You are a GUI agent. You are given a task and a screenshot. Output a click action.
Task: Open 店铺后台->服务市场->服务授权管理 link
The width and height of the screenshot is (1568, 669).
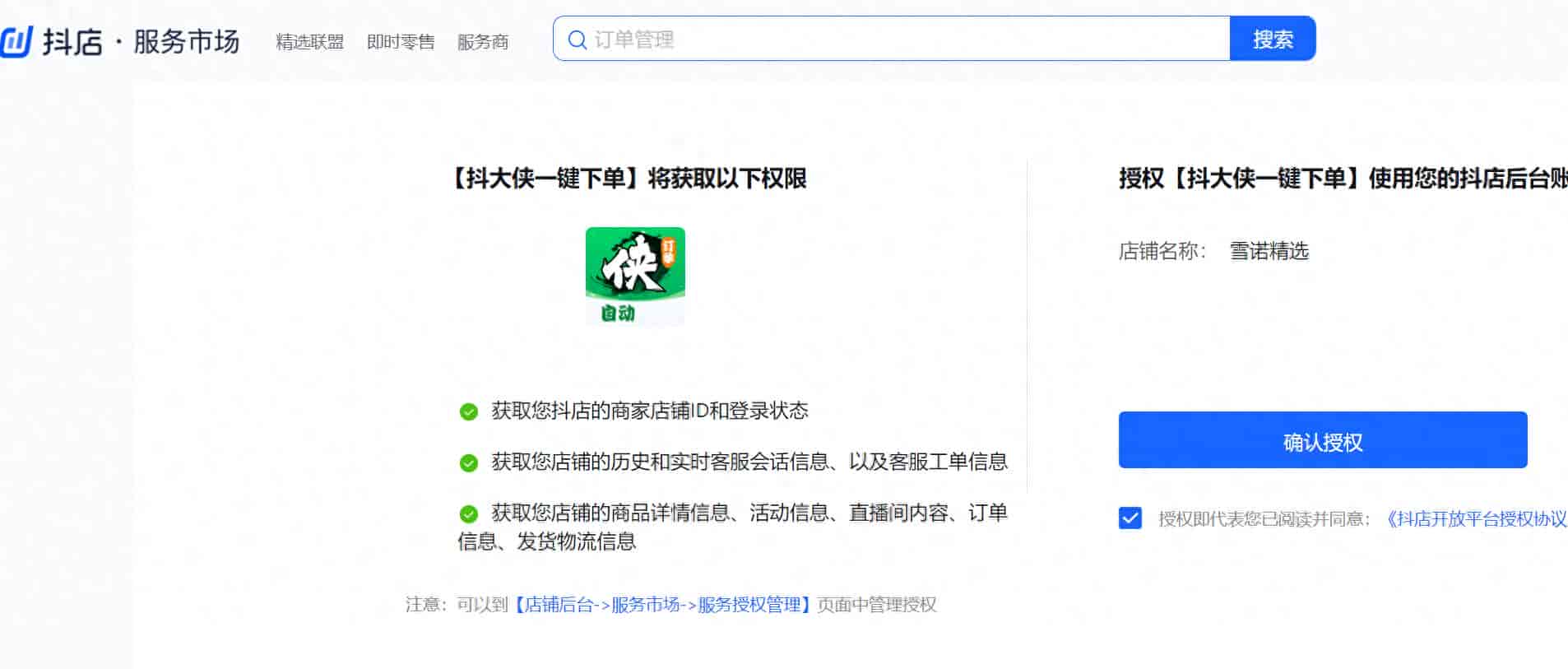click(663, 605)
